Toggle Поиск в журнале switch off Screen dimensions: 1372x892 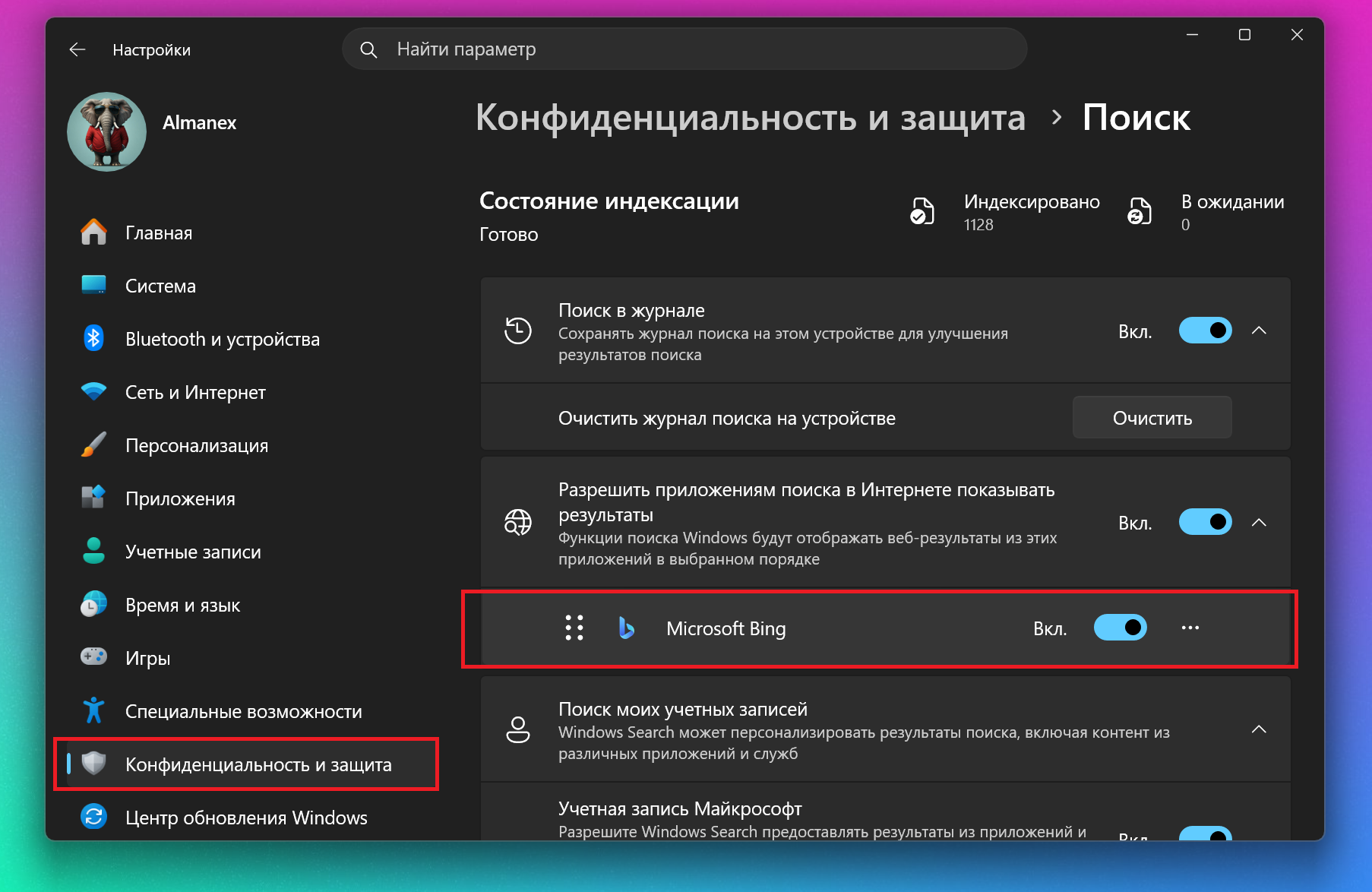coord(1206,331)
